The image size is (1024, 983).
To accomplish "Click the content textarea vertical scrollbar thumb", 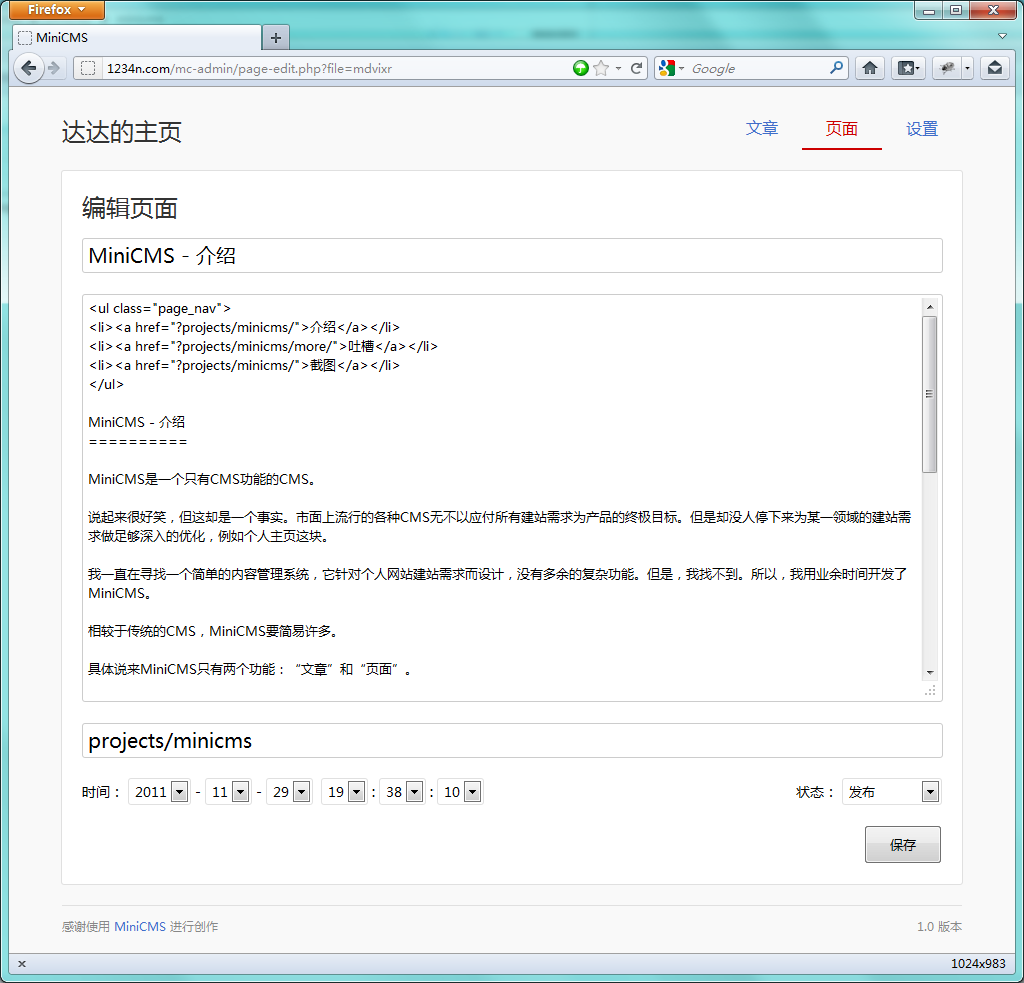I will tap(930, 394).
